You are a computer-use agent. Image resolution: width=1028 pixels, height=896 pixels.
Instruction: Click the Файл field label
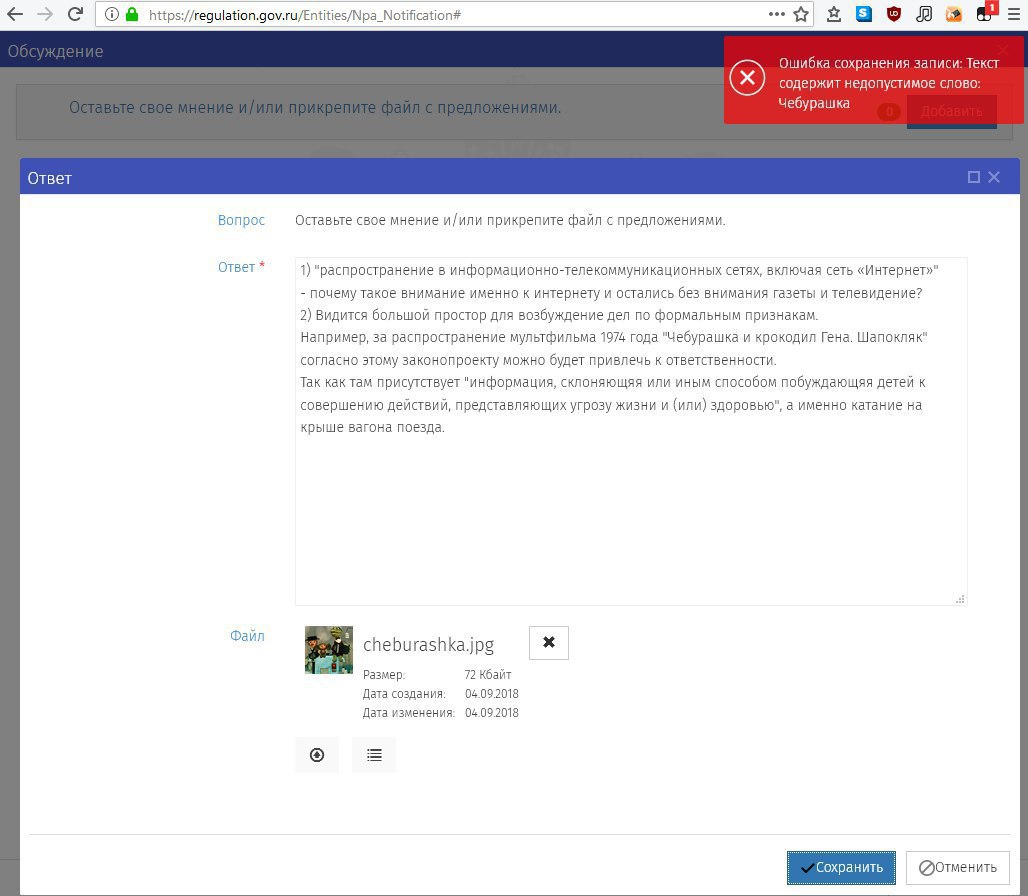point(247,635)
